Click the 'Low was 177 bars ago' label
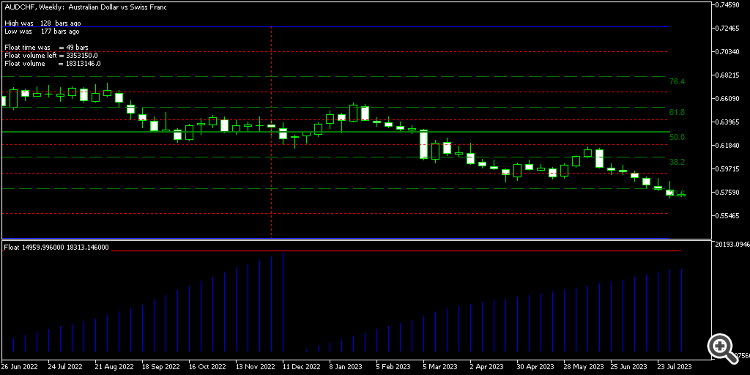The width and height of the screenshot is (750, 375). (42, 31)
